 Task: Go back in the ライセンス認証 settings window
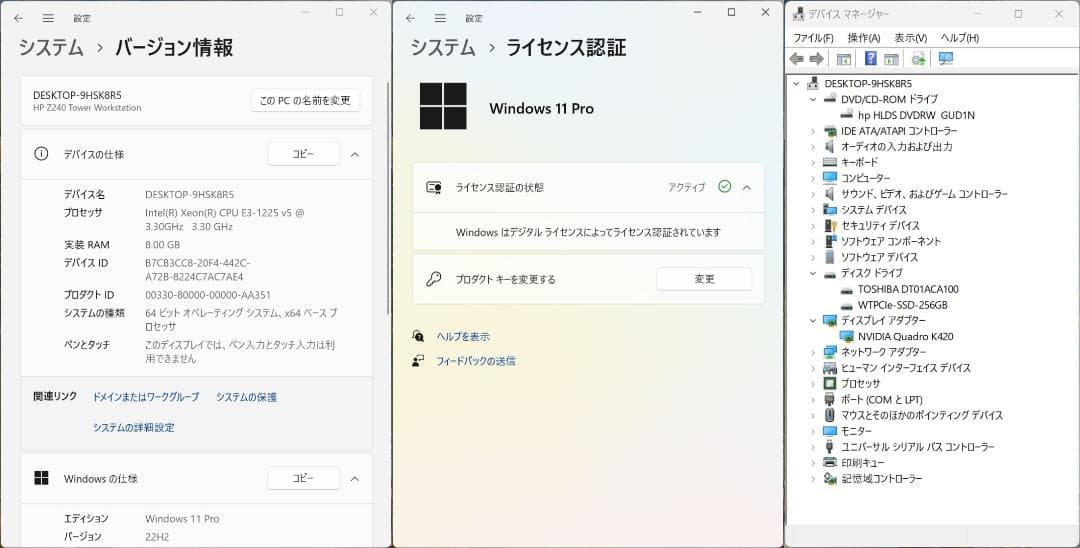click(411, 19)
